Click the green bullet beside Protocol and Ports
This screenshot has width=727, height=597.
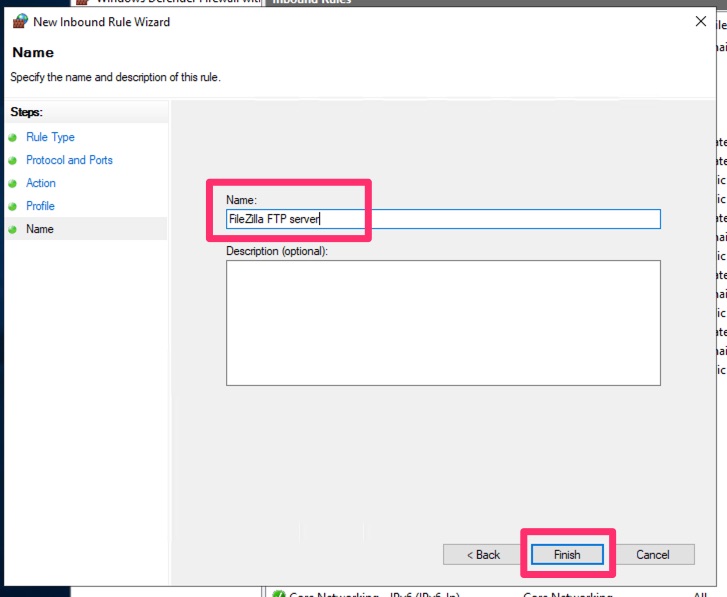(x=13, y=160)
